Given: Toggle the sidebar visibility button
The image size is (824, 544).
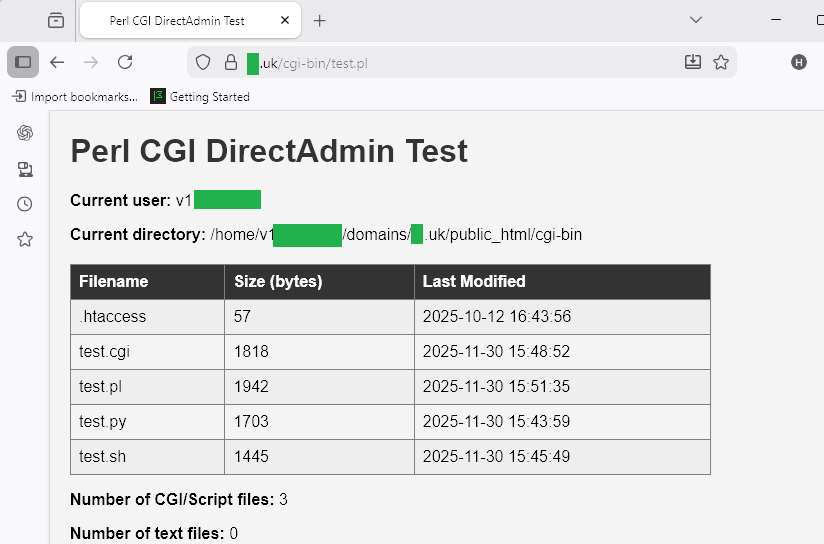Looking at the screenshot, I should click(23, 62).
